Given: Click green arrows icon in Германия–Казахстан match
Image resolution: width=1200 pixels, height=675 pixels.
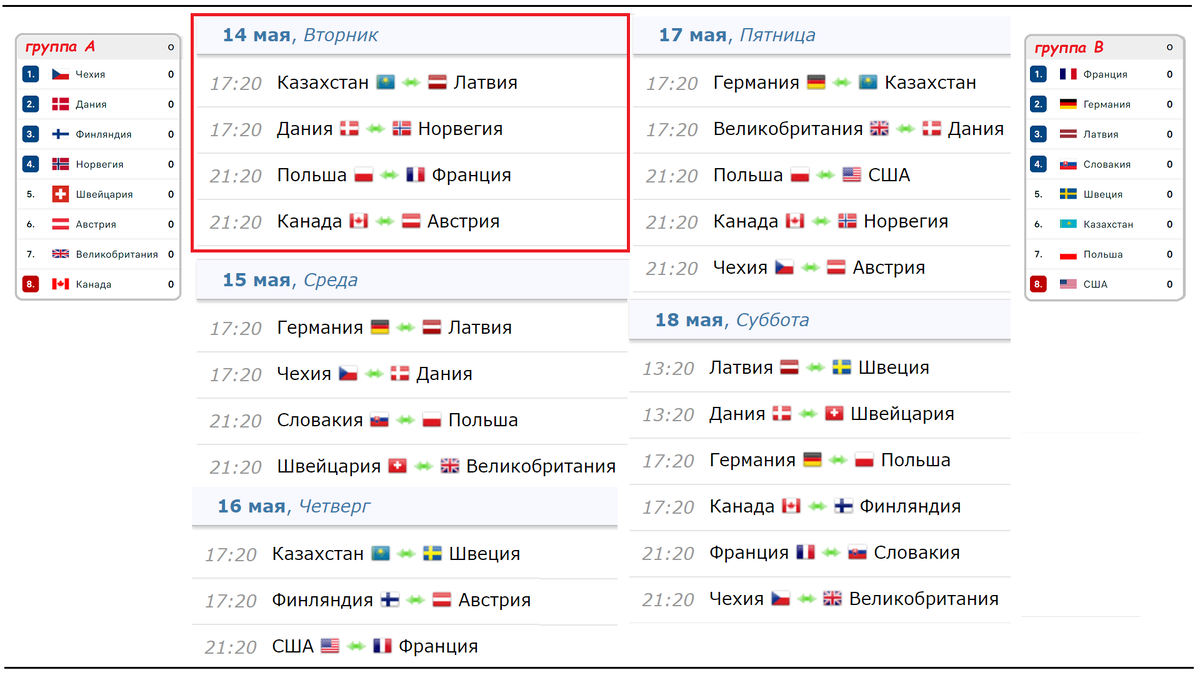Looking at the screenshot, I should 842,82.
